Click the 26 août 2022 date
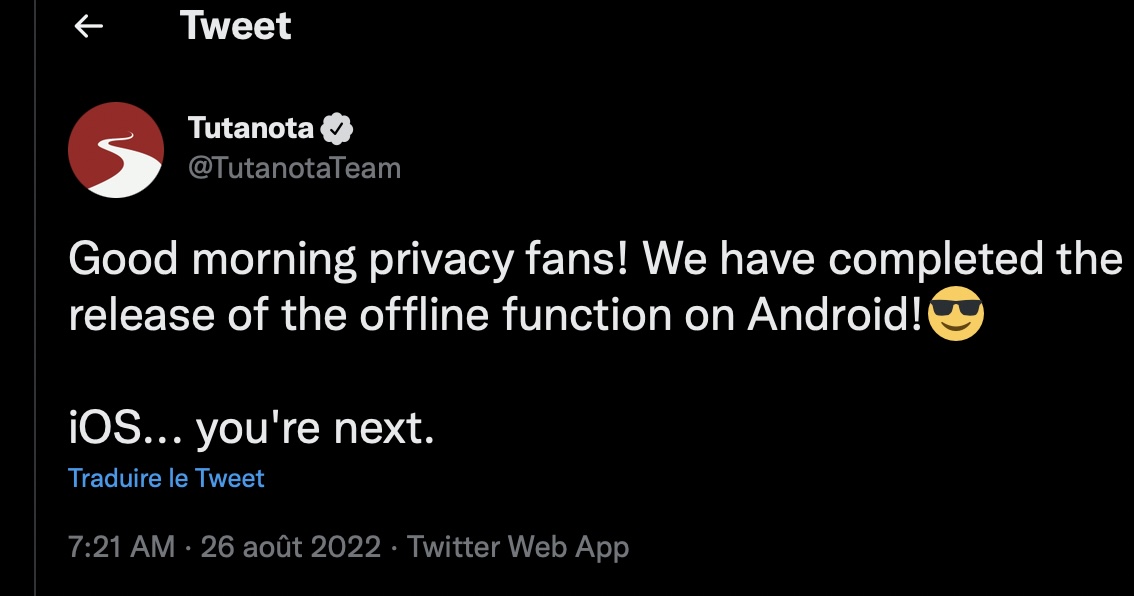The width and height of the screenshot is (1134, 596). (x=291, y=547)
